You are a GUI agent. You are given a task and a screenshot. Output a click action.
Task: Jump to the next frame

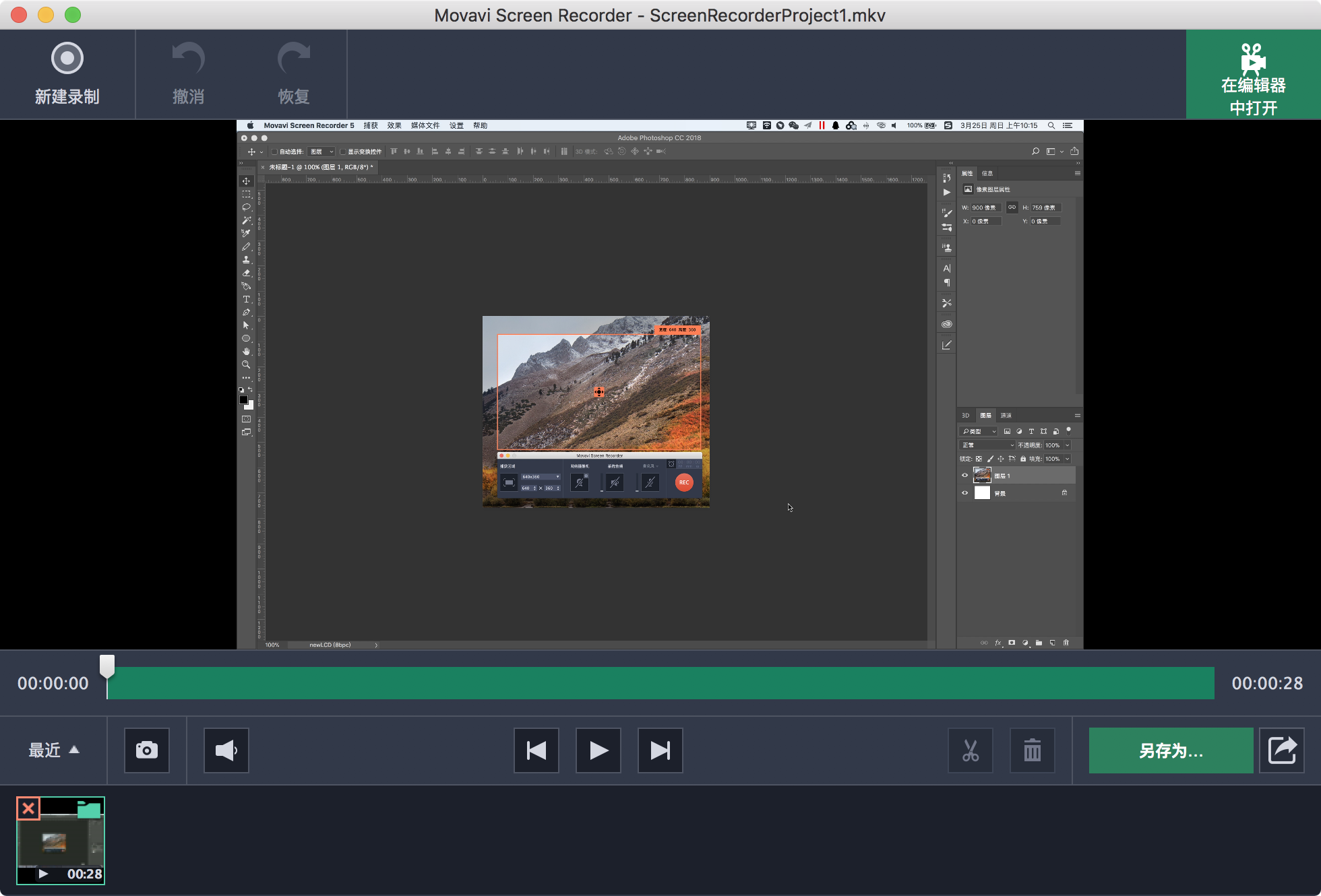click(660, 750)
